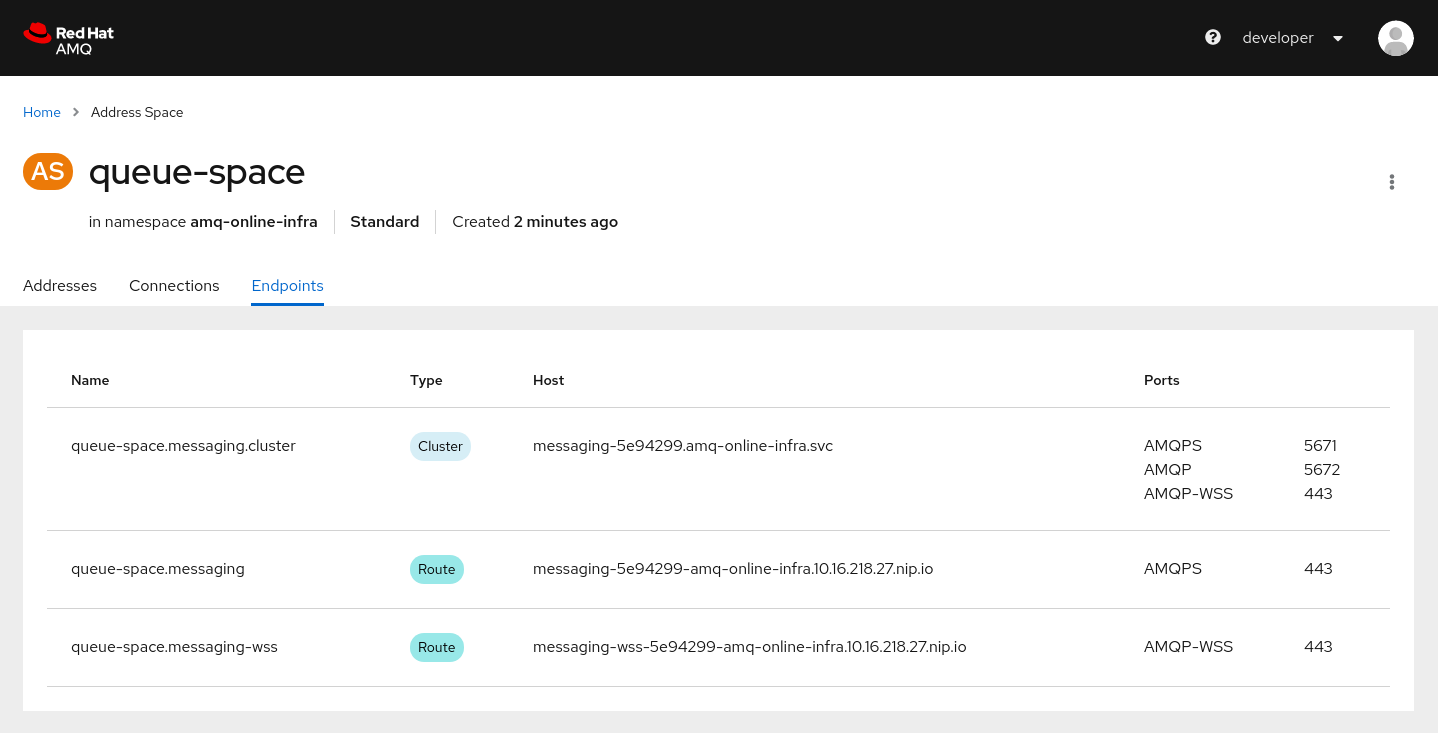Click the Address Space breadcrumb text
The width and height of the screenshot is (1438, 733).
137,112
